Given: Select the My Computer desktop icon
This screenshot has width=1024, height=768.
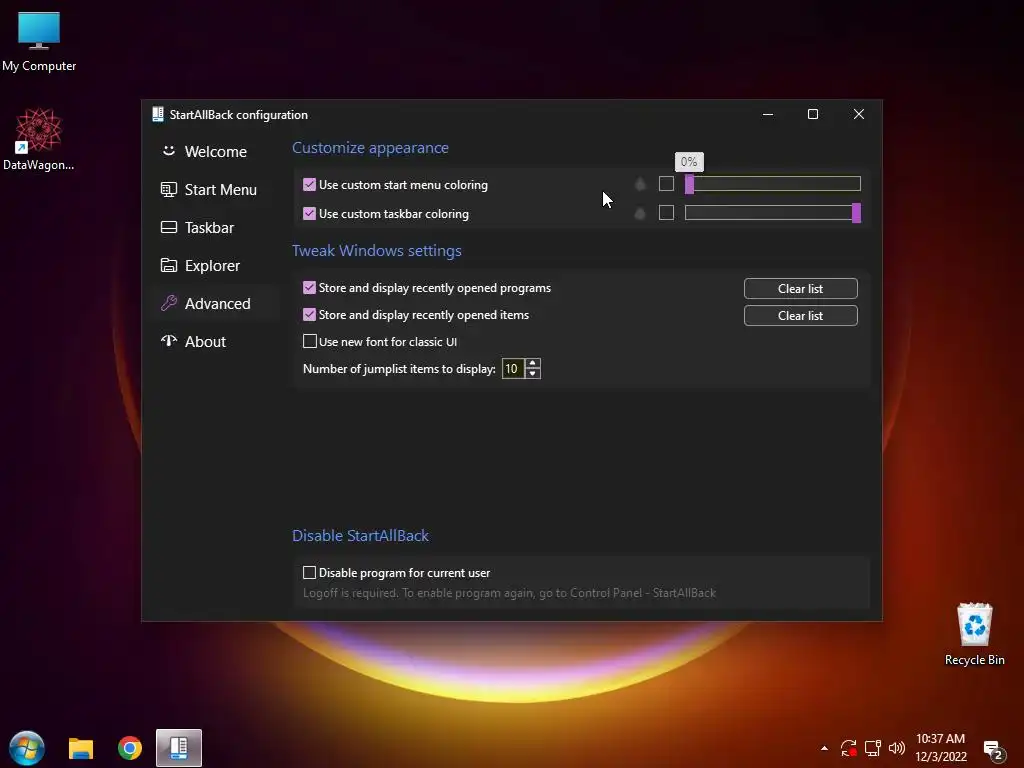Looking at the screenshot, I should pyautogui.click(x=39, y=42).
